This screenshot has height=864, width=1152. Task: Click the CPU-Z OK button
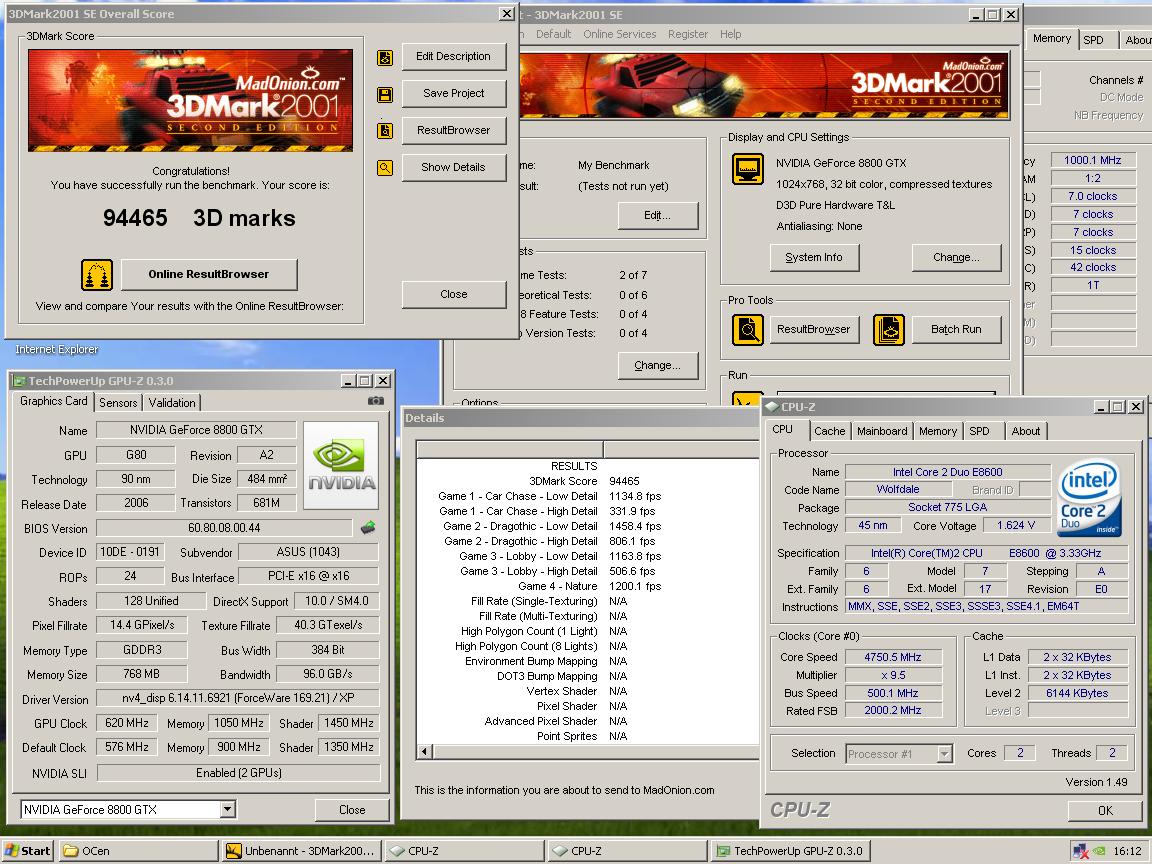(1105, 810)
